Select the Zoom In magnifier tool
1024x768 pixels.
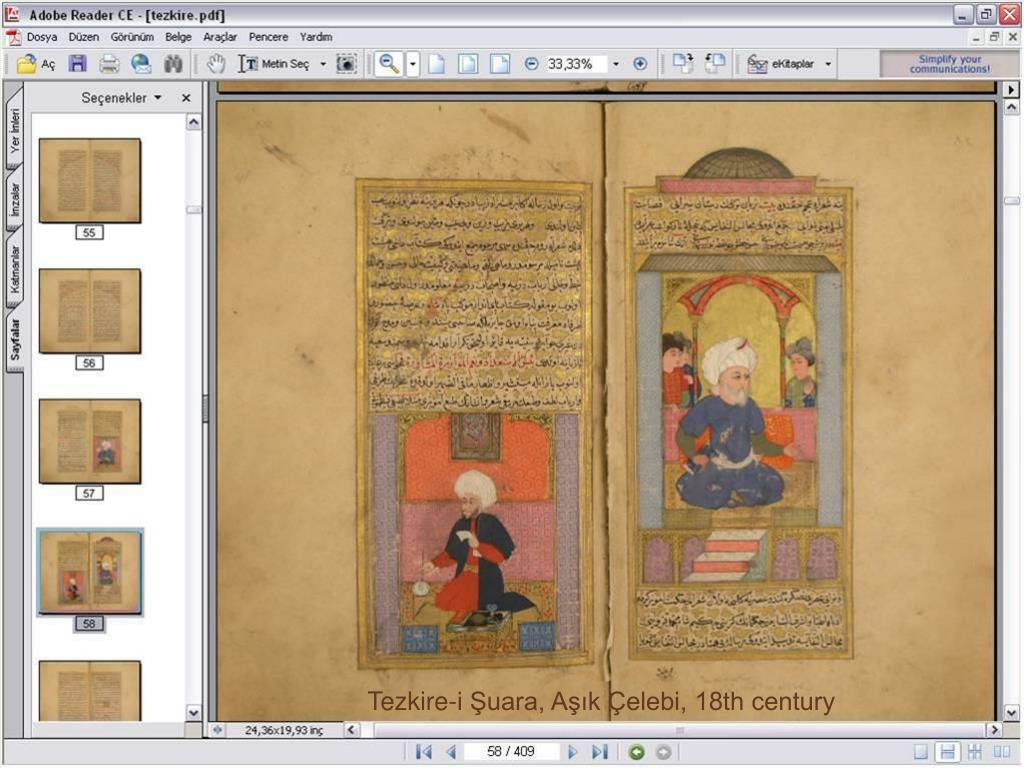(x=389, y=64)
